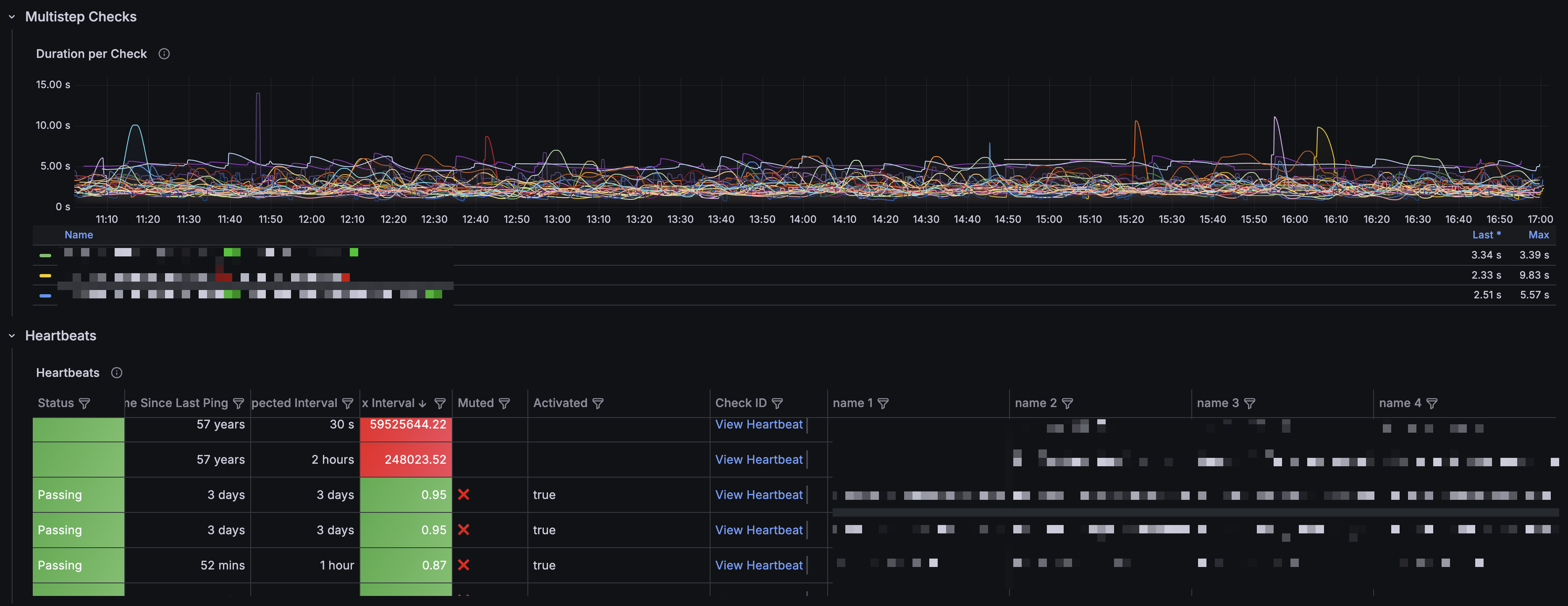Toggle the yellow legend series swatch
Screen dimensions: 1568x606
(46, 276)
